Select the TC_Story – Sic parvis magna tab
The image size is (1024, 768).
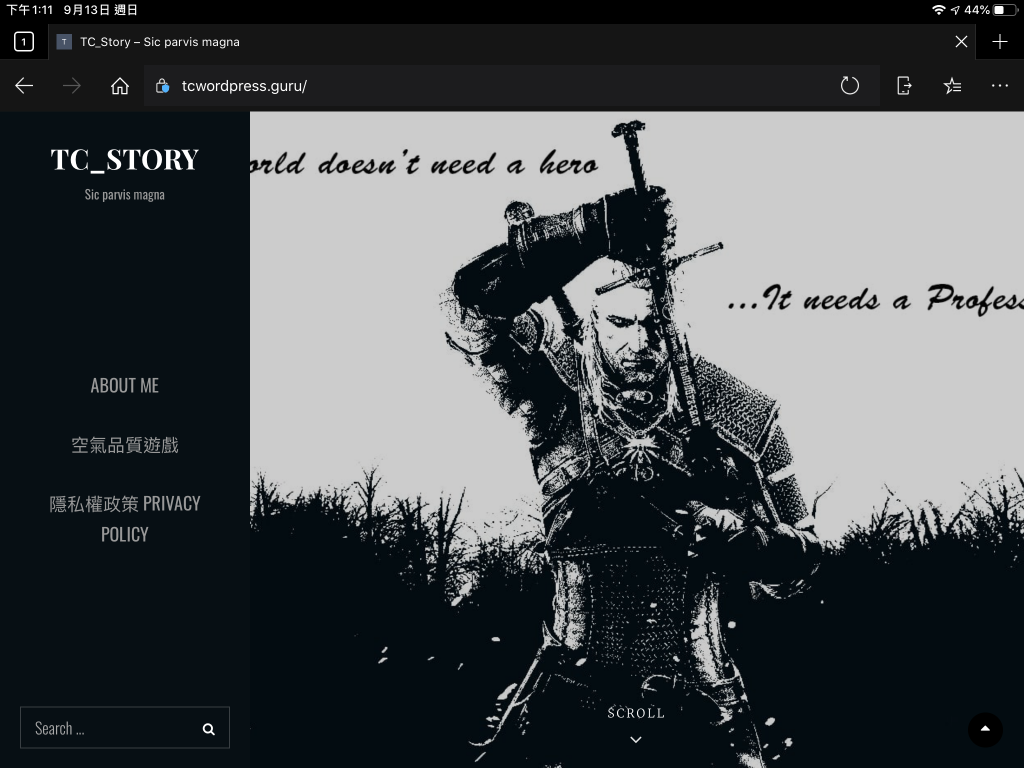[x=512, y=42]
